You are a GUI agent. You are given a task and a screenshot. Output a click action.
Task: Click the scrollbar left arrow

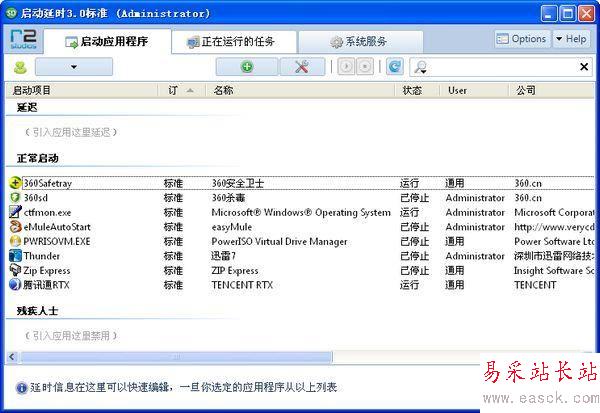pyautogui.click(x=12, y=357)
